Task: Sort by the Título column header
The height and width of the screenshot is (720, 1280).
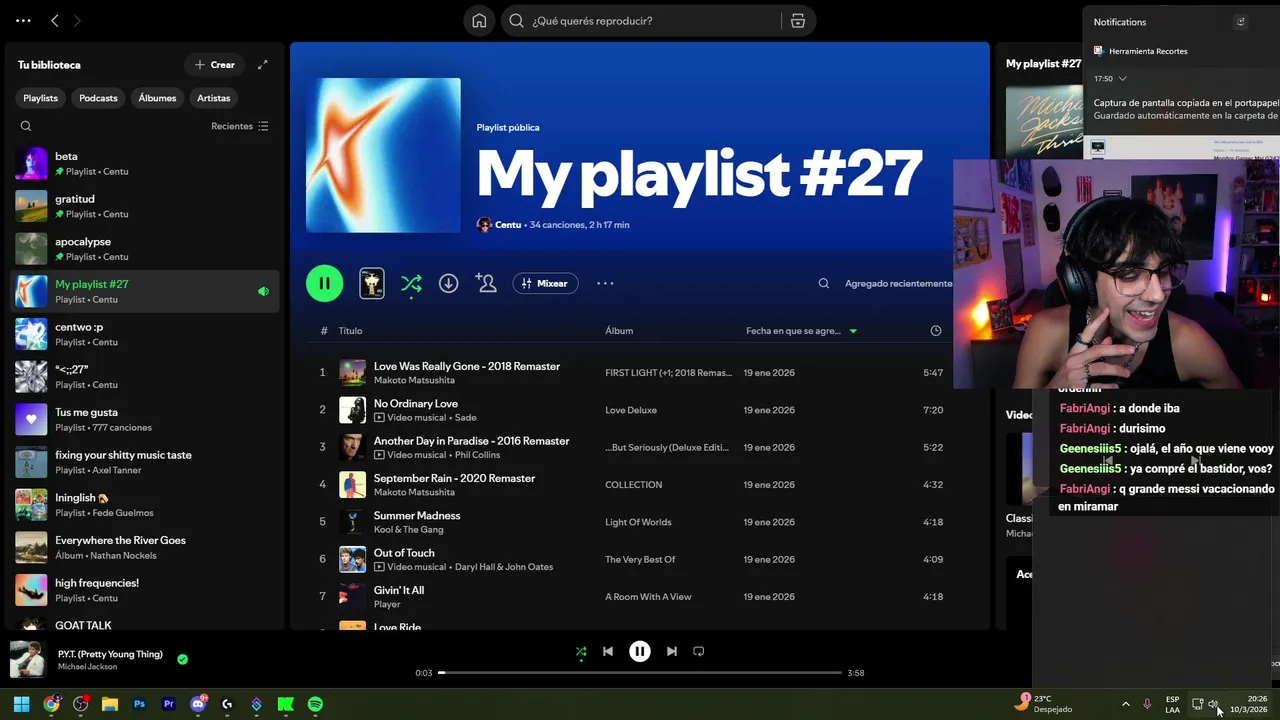Action: (350, 331)
